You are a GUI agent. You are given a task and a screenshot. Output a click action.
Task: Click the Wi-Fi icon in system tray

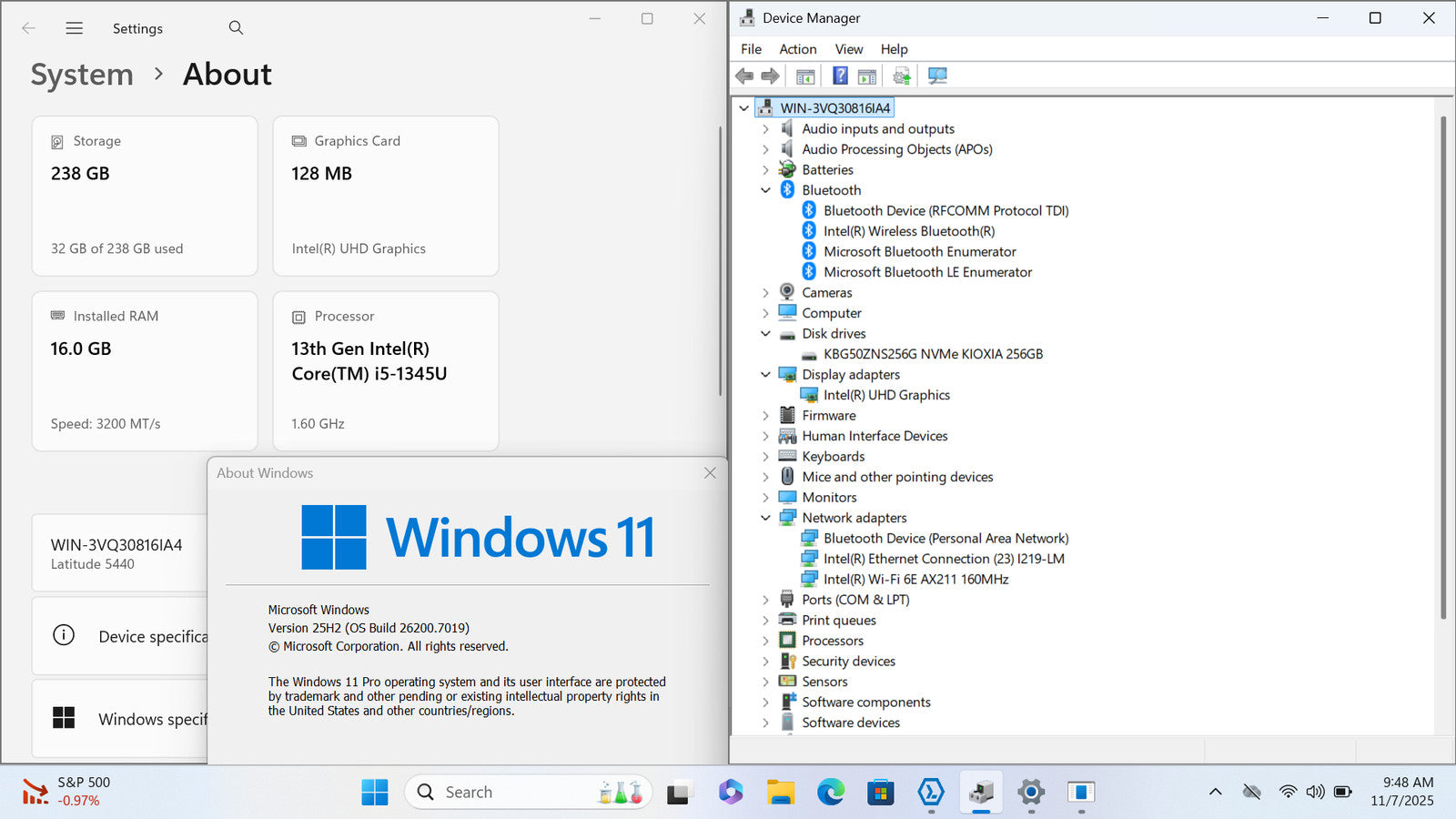[1287, 792]
